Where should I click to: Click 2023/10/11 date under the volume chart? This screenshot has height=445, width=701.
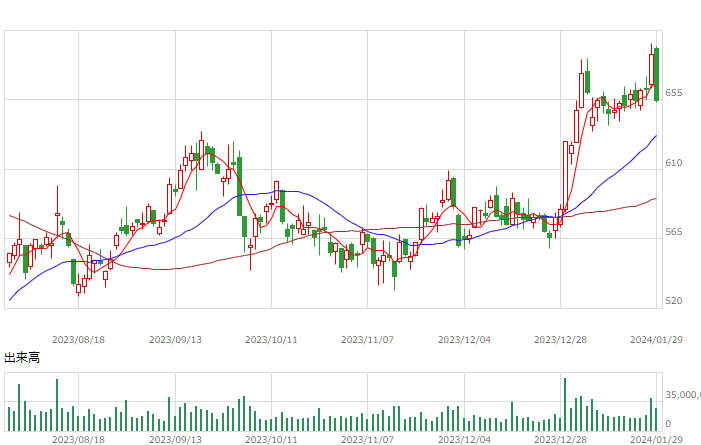click(271, 440)
